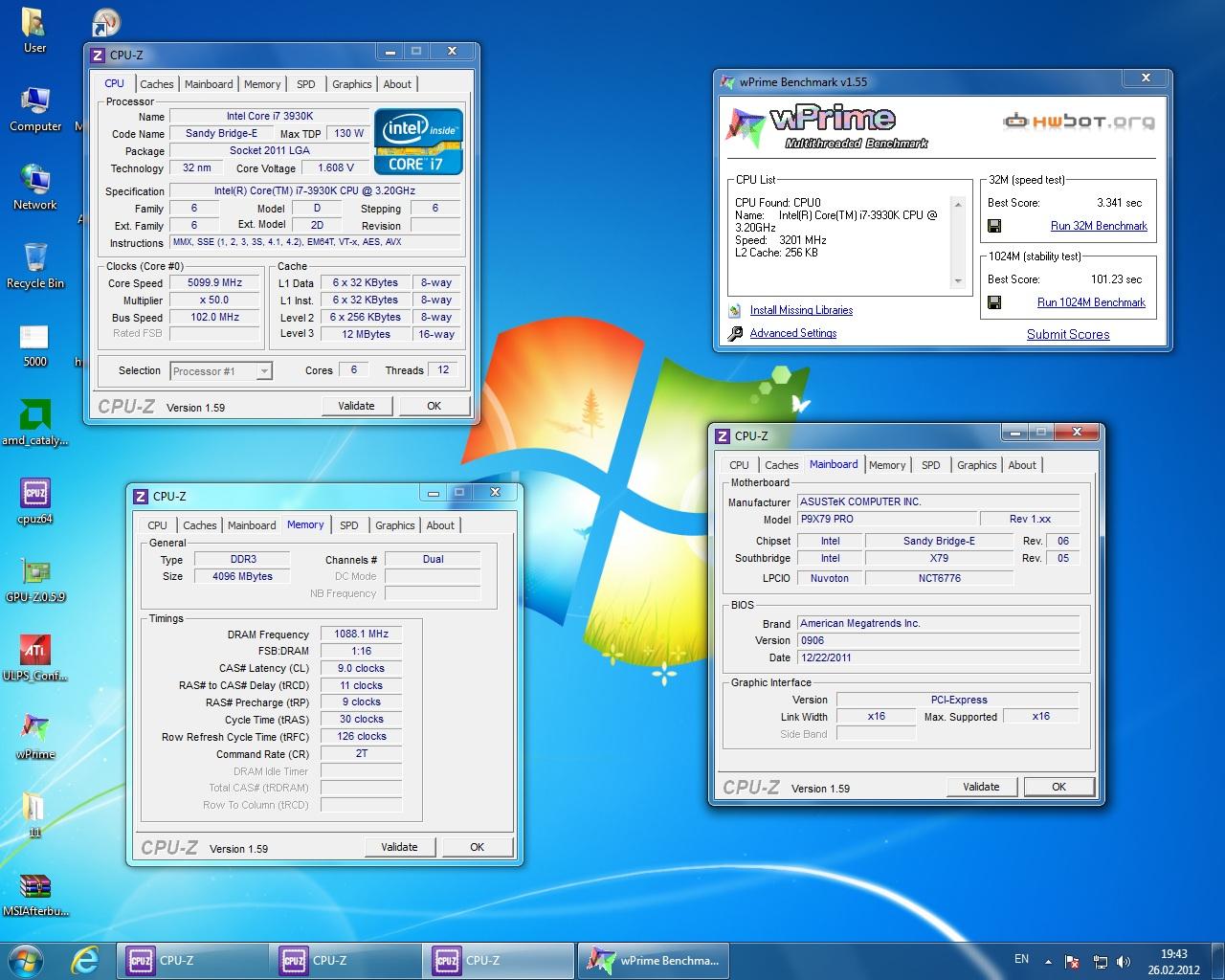The image size is (1225, 980).
Task: Open the Processor #1 selection dropdown
Action: tap(221, 371)
